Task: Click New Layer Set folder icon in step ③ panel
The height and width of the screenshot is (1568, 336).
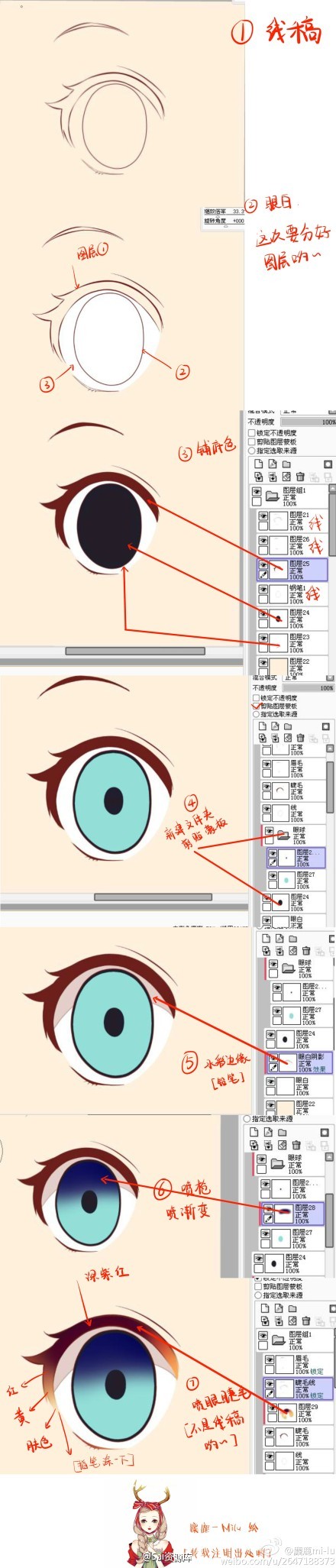Action: click(x=286, y=464)
